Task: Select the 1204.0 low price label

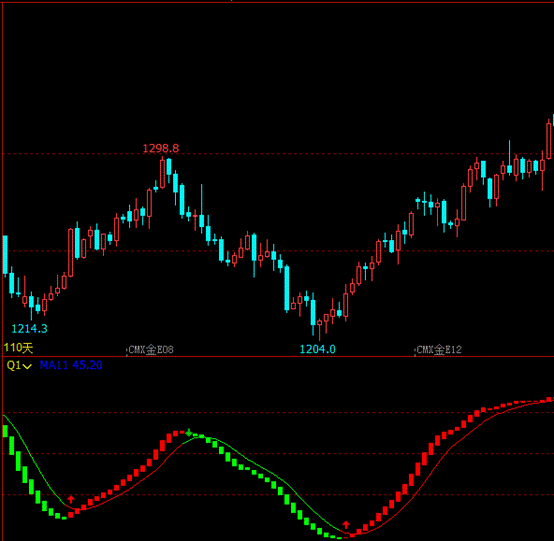Action: [317, 349]
